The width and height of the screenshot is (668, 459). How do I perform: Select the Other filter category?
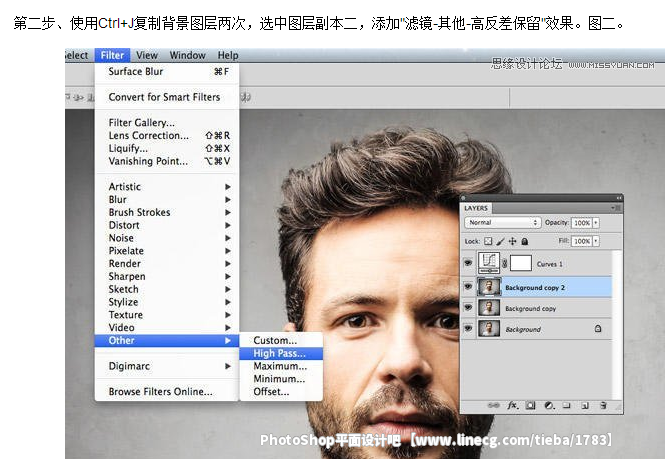click(167, 341)
